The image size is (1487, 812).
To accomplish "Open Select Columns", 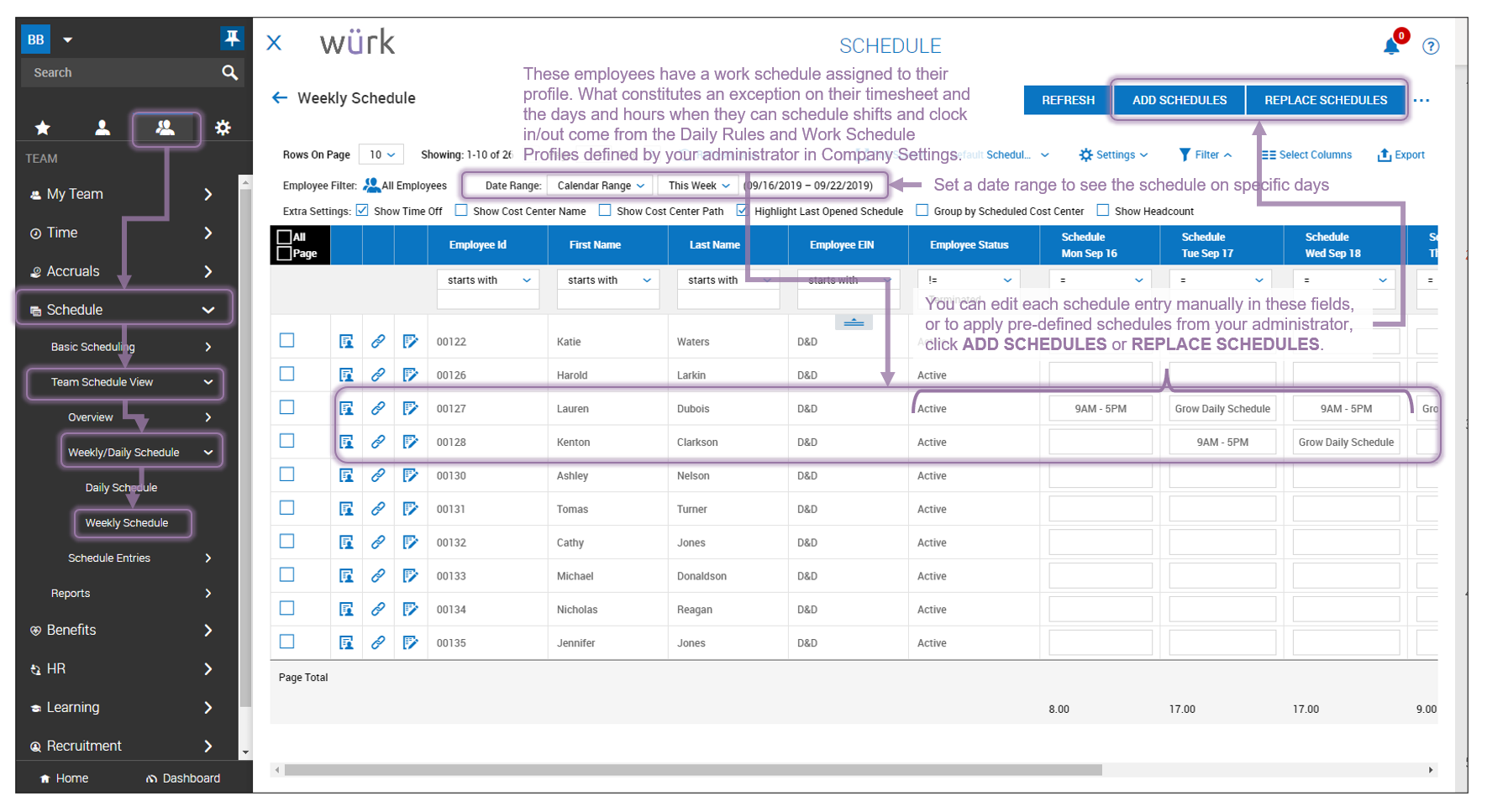I will [1306, 155].
